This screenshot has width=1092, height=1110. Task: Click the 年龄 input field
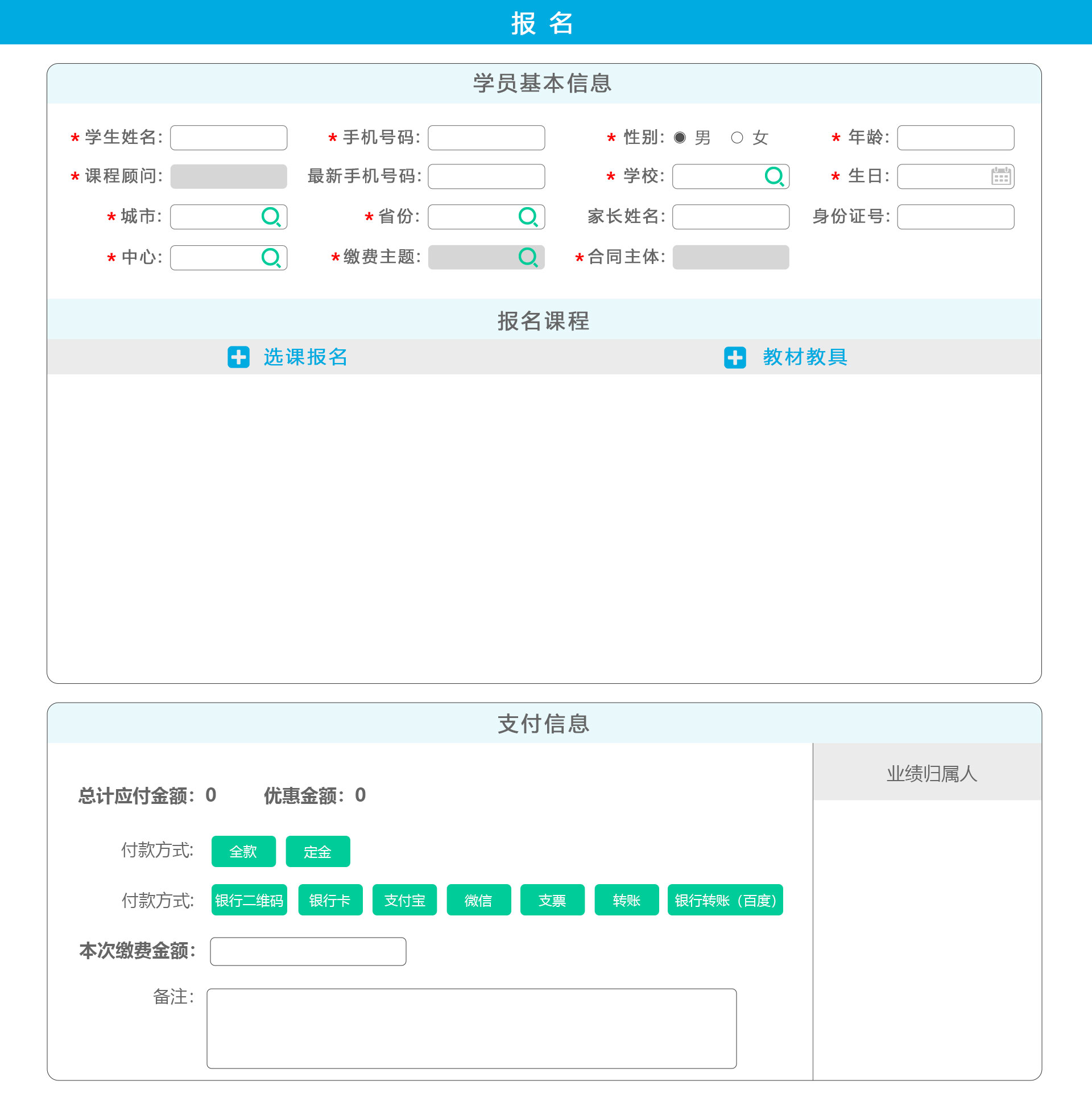(x=955, y=138)
